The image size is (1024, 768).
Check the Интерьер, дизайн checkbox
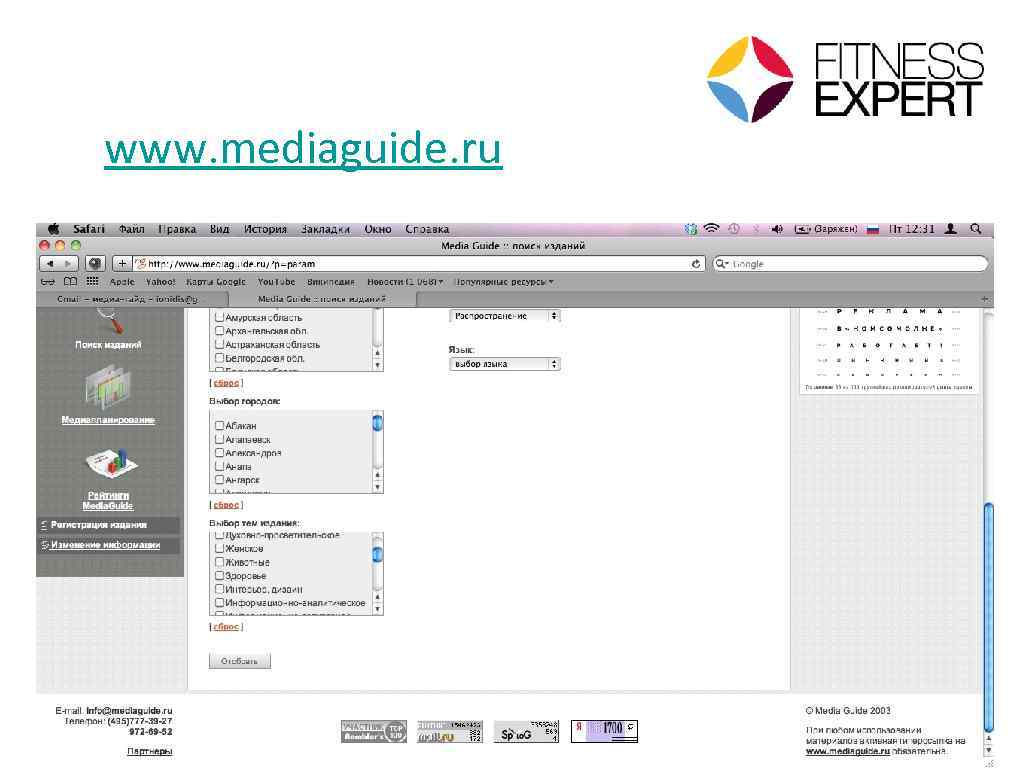point(219,588)
